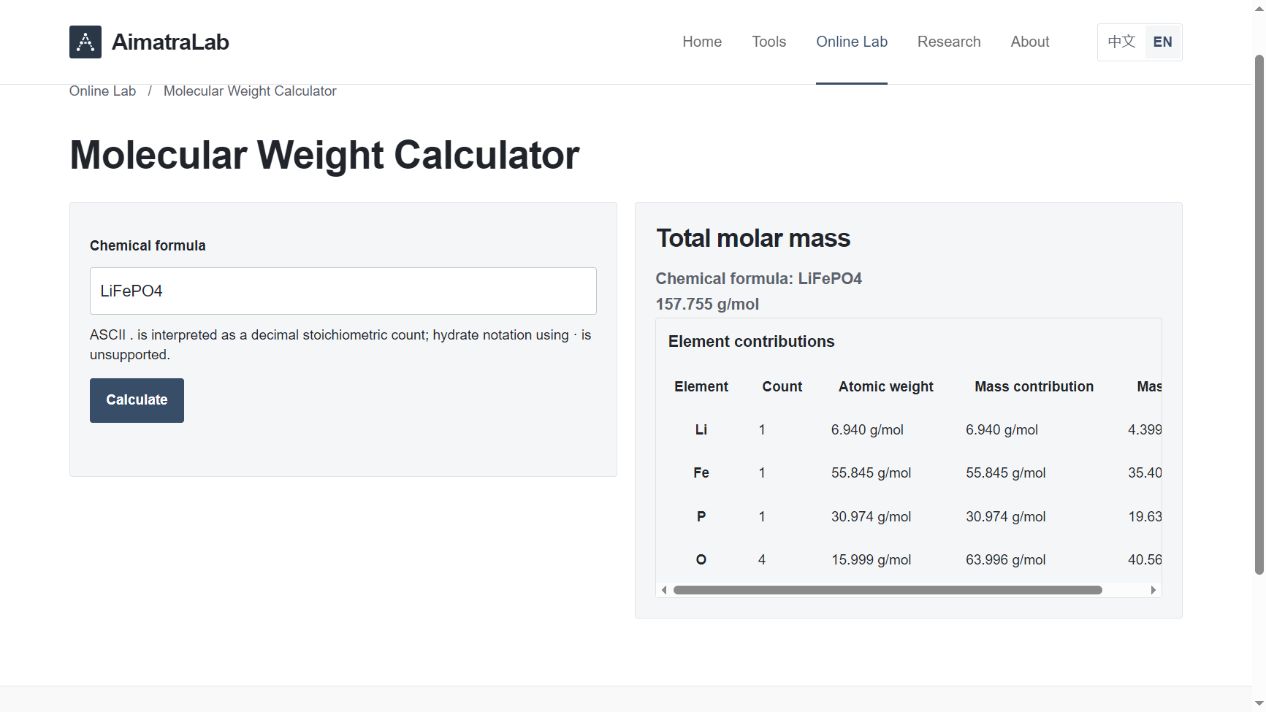Click the Element column header
This screenshot has height=712, width=1266.
701,386
